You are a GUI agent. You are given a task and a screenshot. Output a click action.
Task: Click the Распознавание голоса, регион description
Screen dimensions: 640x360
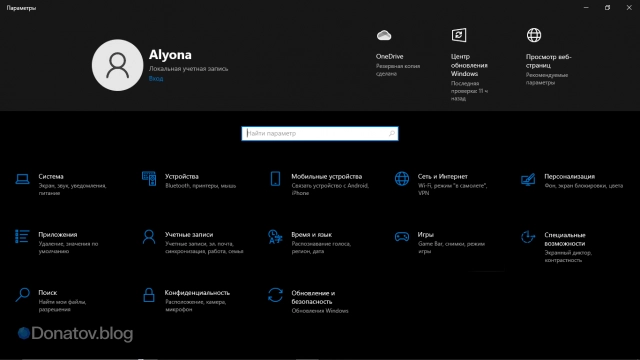tap(321, 247)
